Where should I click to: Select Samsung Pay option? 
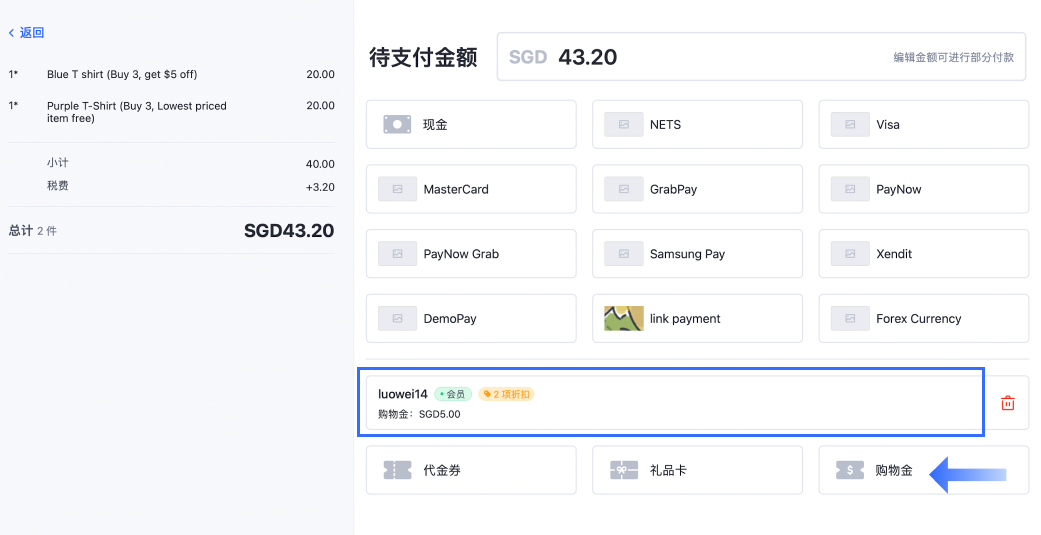point(697,254)
